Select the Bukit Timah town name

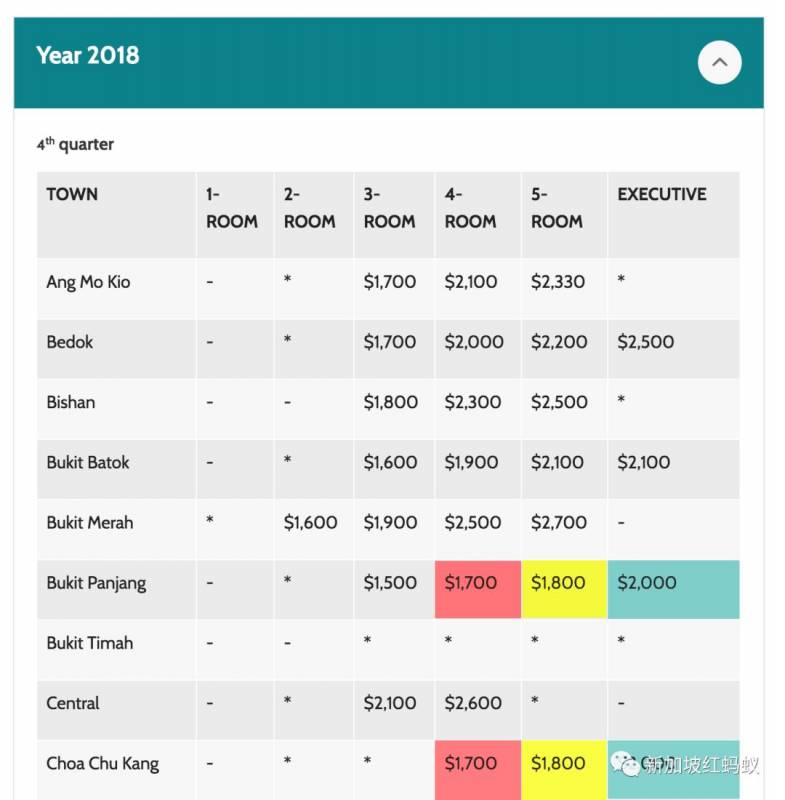(90, 643)
